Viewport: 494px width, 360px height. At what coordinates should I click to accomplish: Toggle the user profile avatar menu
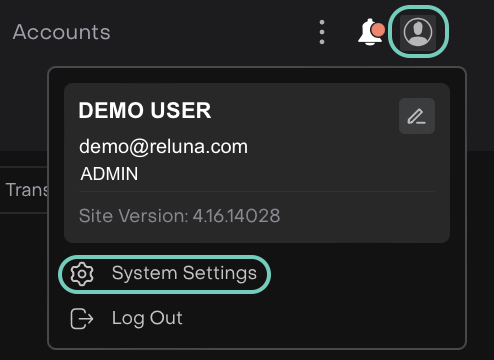418,32
